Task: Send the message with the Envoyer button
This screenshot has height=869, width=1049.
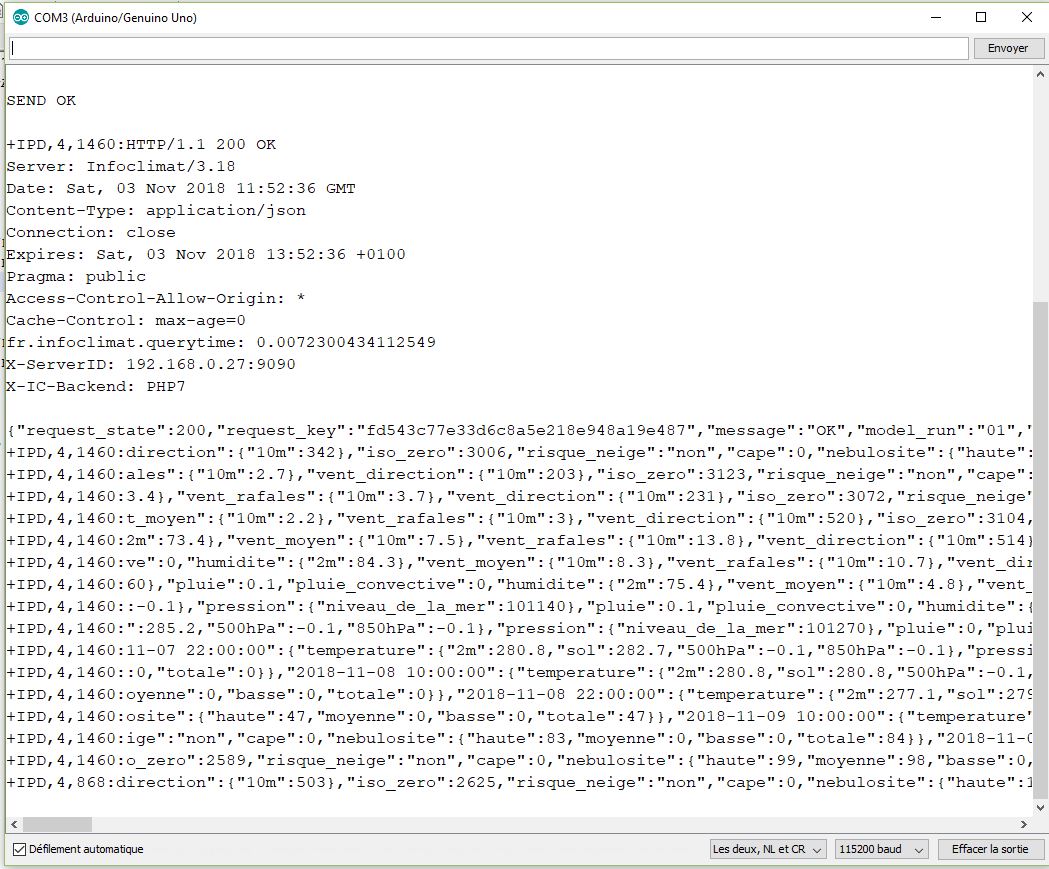Action: click(1008, 48)
